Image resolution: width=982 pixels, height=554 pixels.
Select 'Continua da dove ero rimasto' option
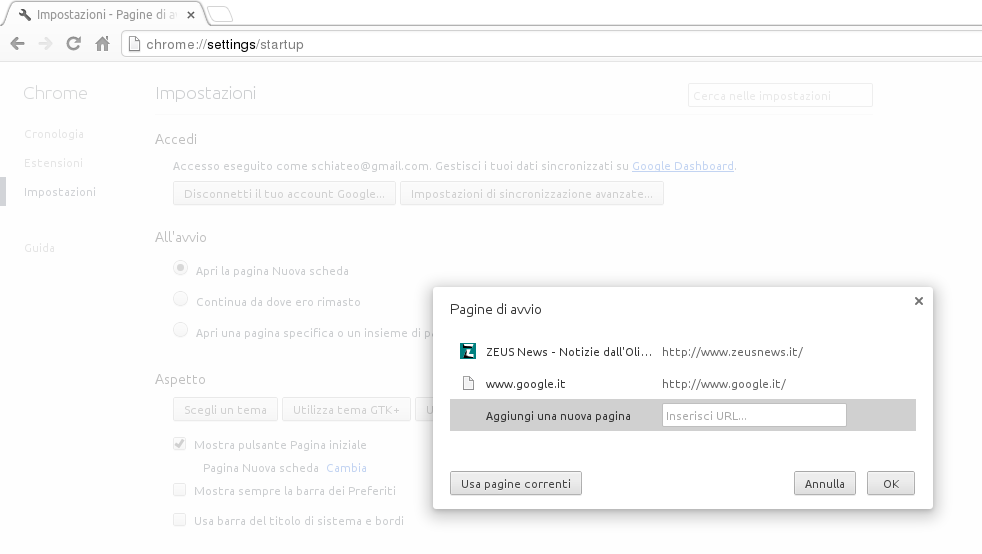click(180, 299)
